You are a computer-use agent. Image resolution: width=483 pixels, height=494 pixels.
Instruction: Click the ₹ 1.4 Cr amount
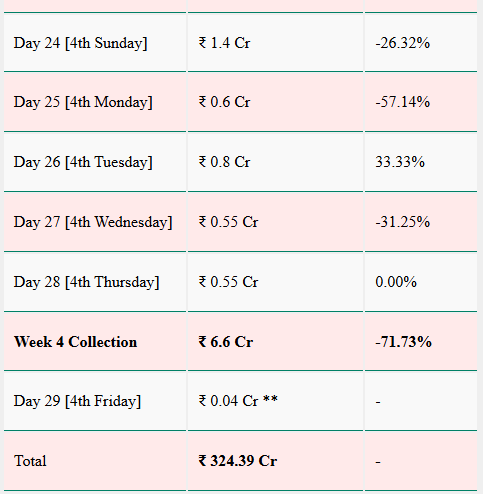click(x=224, y=43)
